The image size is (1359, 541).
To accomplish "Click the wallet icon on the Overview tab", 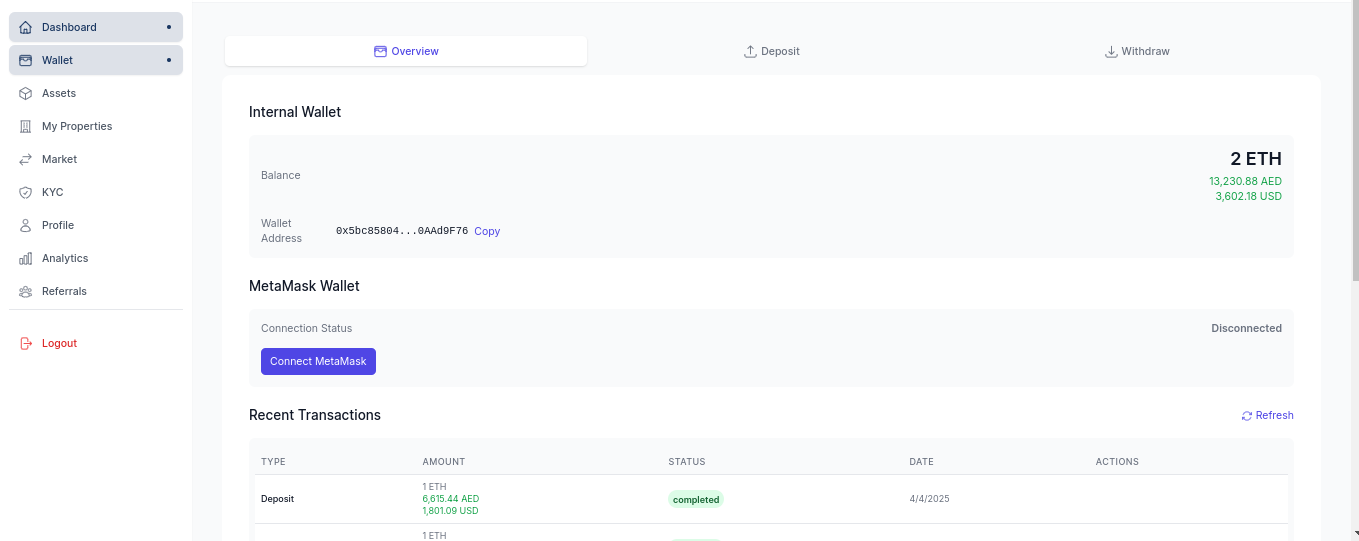I will point(380,51).
